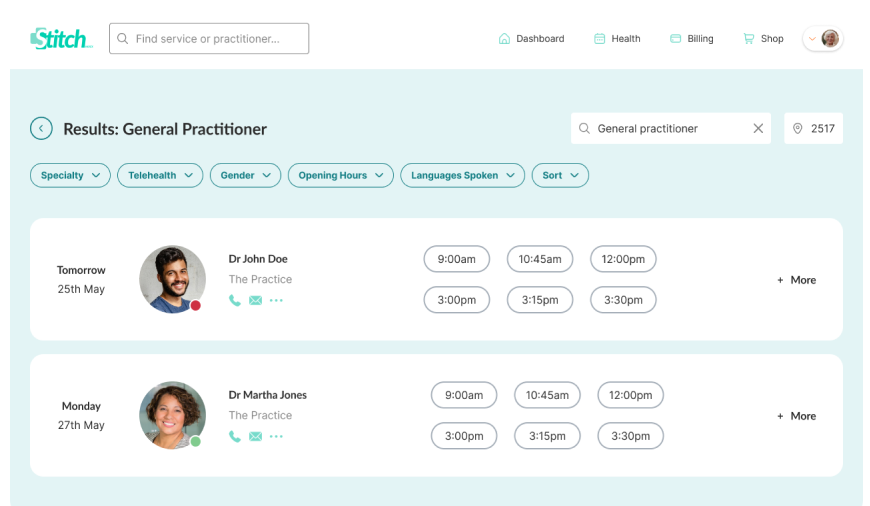Click the location pin icon

point(798,128)
